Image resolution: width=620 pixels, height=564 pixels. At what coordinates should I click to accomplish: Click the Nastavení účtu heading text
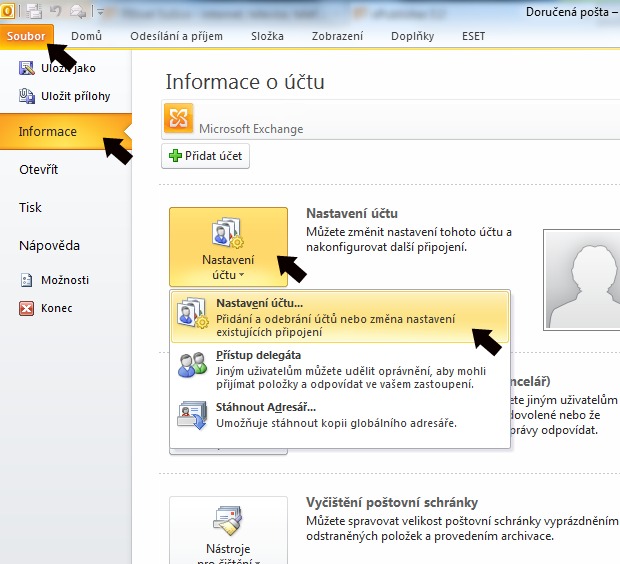point(352,213)
